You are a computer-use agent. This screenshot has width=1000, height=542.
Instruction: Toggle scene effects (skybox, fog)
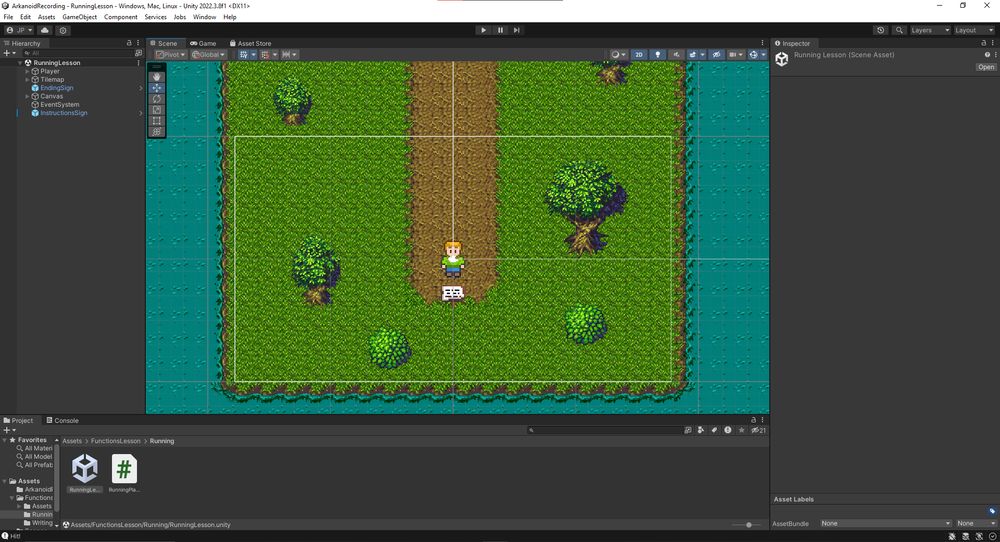693,55
